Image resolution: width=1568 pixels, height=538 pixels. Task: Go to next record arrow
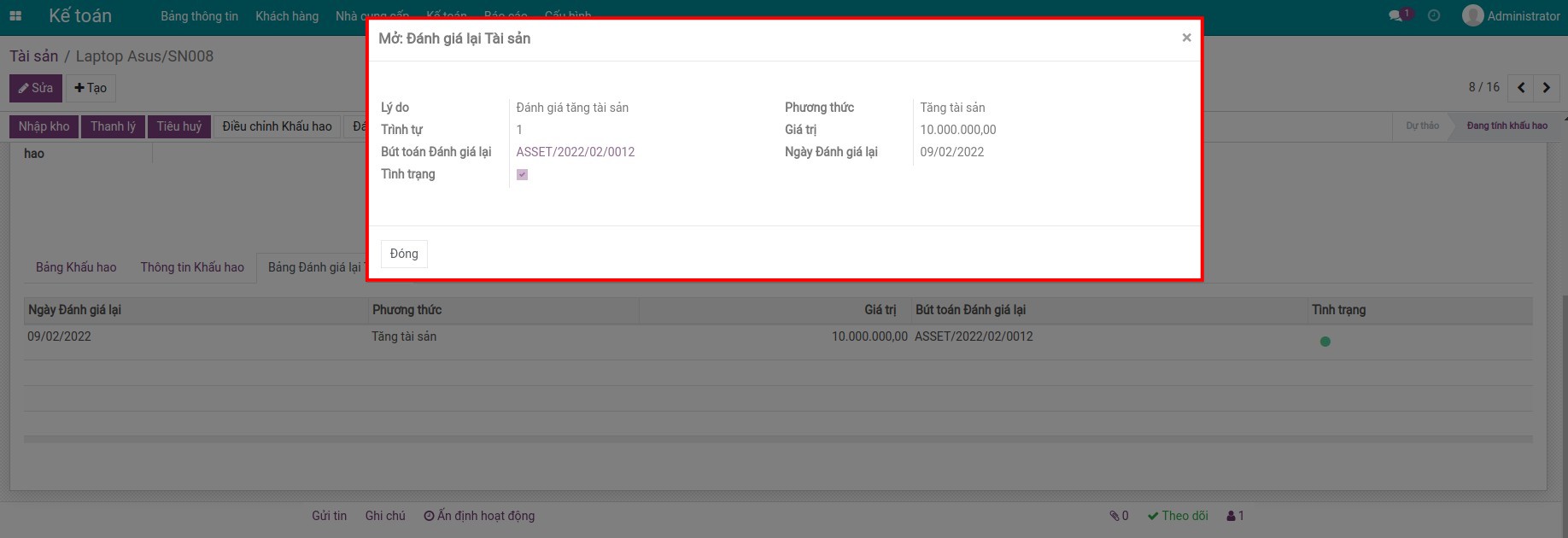pos(1547,88)
